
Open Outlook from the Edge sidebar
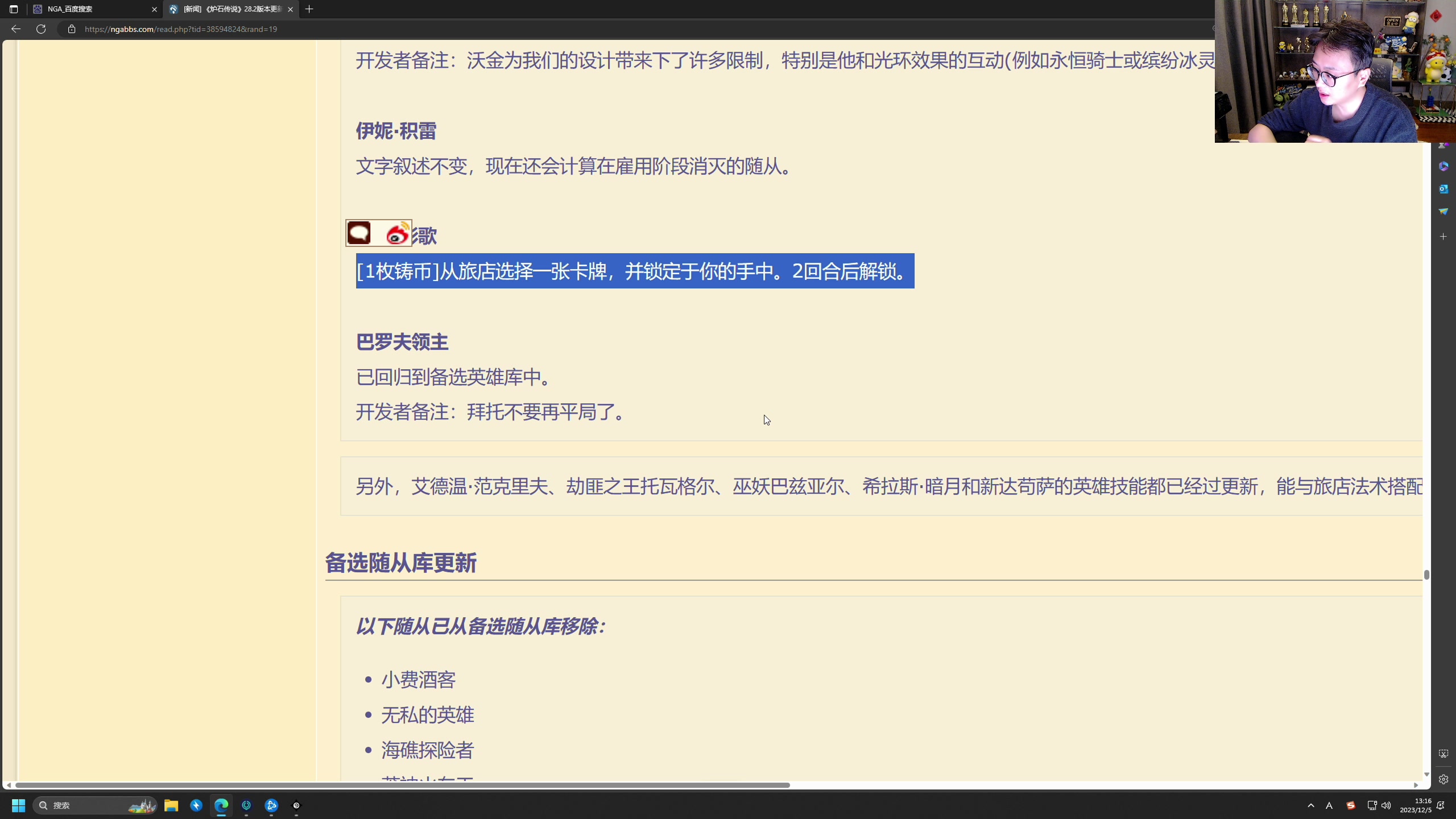(x=1443, y=189)
